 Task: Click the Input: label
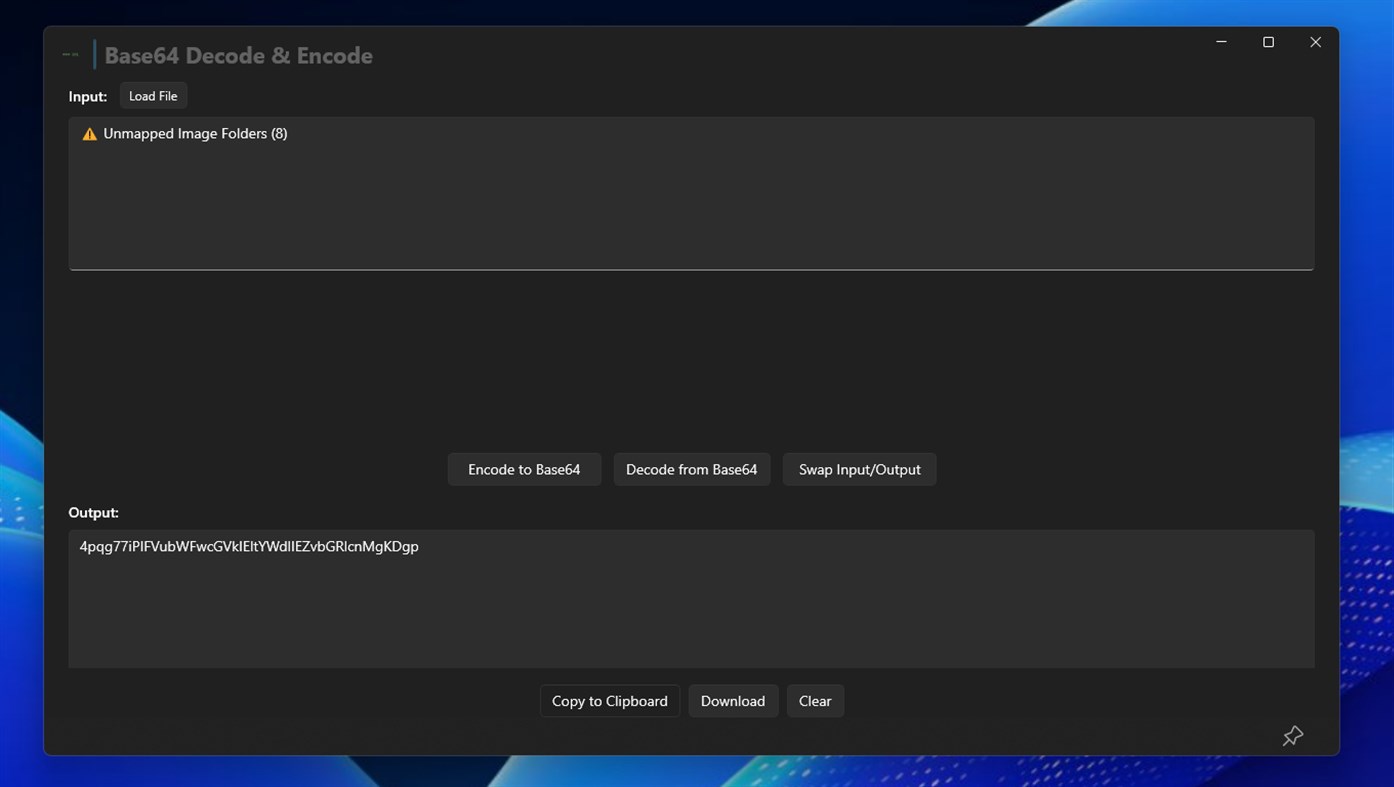click(88, 96)
